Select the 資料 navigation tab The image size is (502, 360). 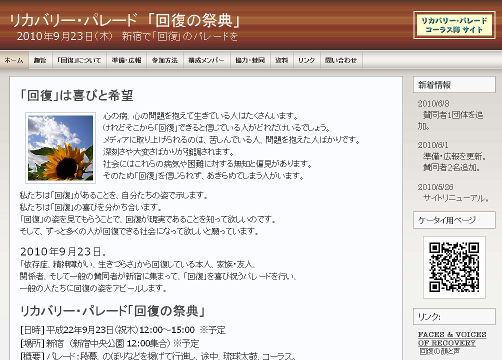(x=282, y=60)
